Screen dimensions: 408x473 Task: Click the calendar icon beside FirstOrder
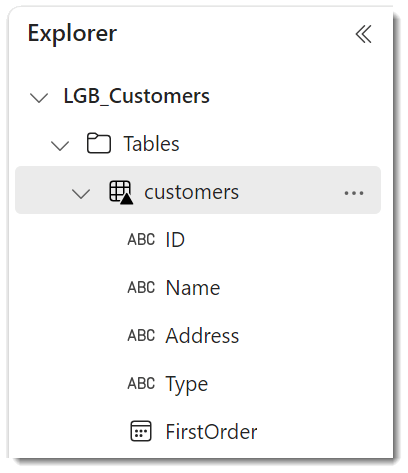141,431
